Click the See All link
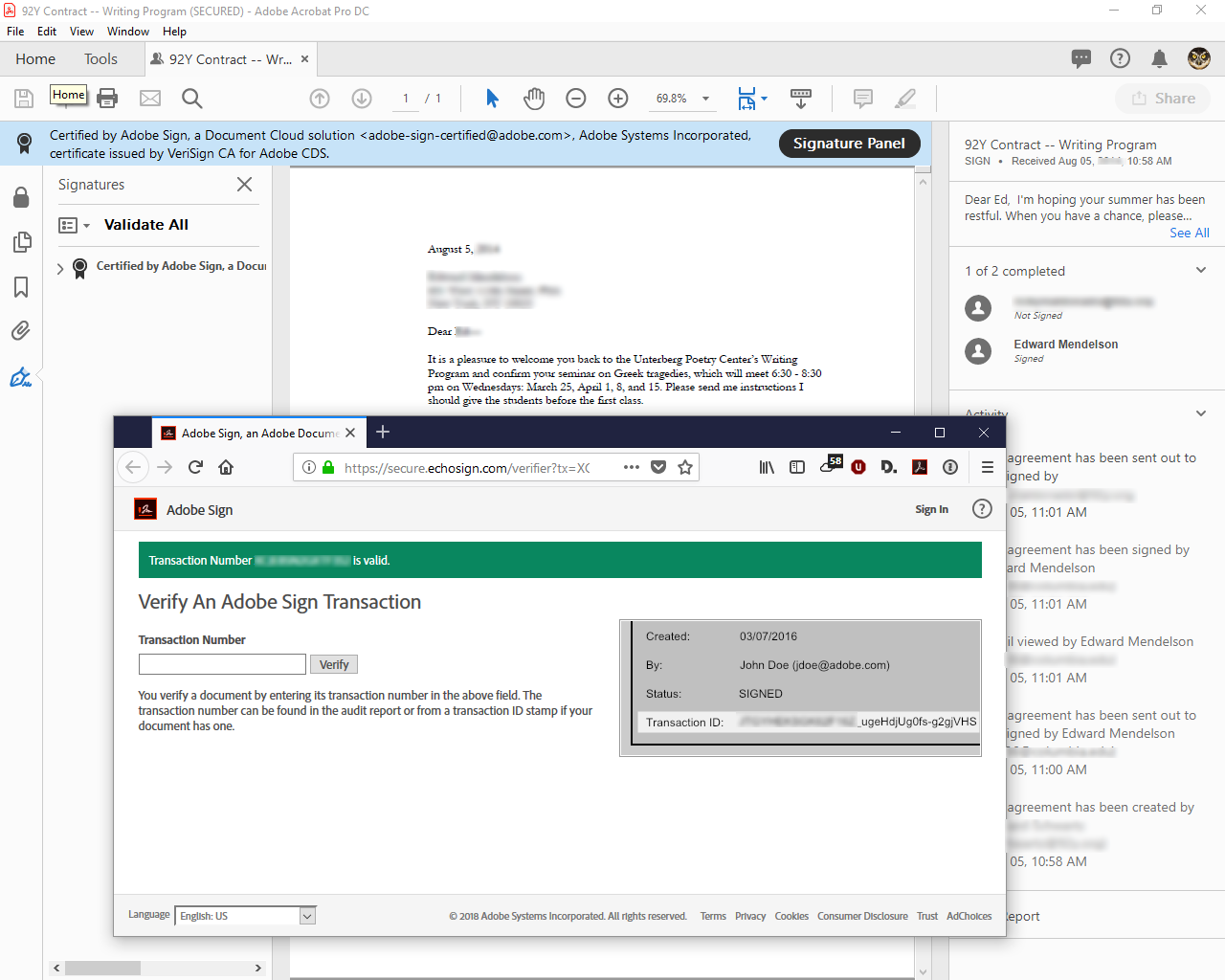1225x980 pixels. 1189,233
